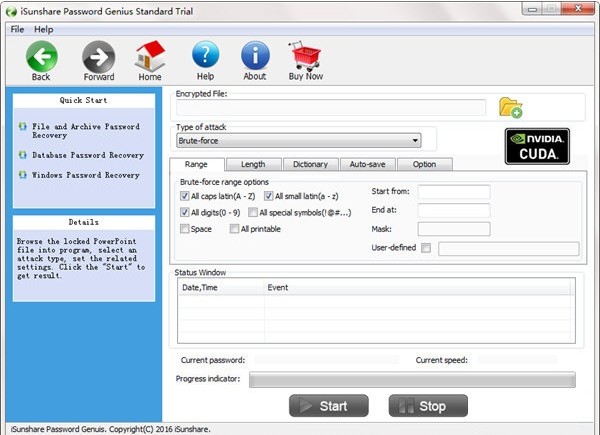
Task: Click the Start from input field
Action: [454, 192]
